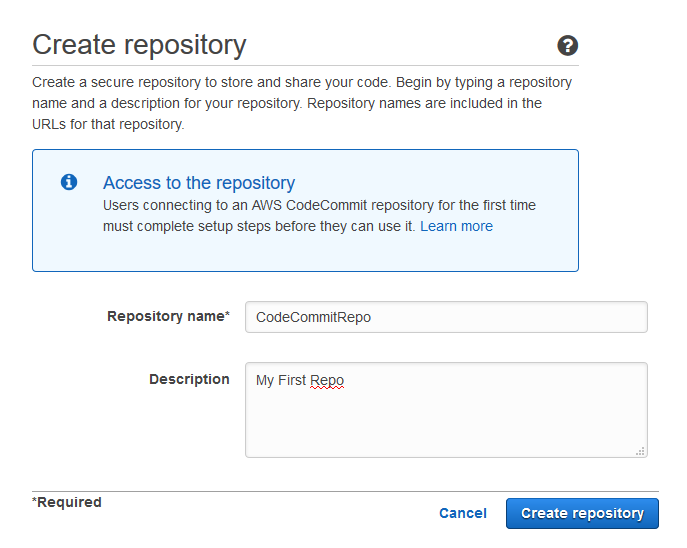Viewport: 687px width, 548px height.
Task: Click into the Description text area
Action: point(446,410)
